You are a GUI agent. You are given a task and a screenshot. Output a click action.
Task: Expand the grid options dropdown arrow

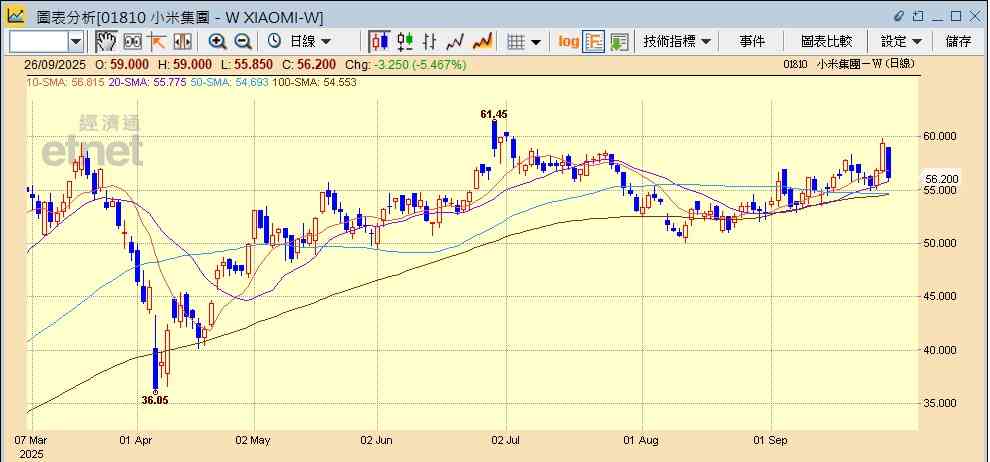pyautogui.click(x=536, y=42)
